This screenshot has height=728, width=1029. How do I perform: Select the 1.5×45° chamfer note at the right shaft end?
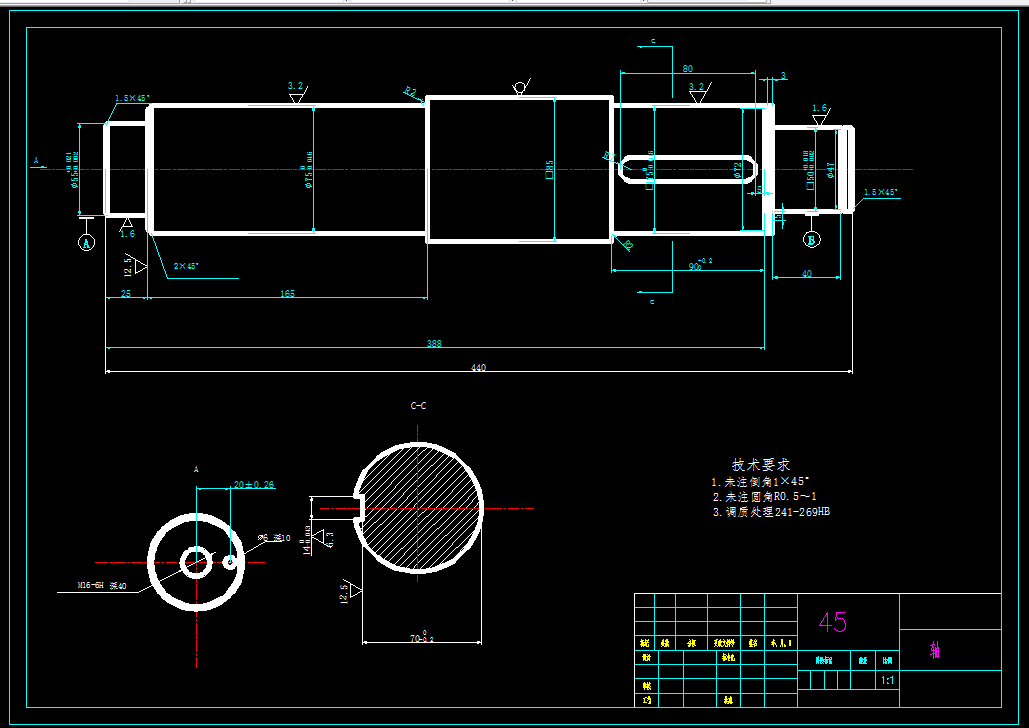point(881,192)
